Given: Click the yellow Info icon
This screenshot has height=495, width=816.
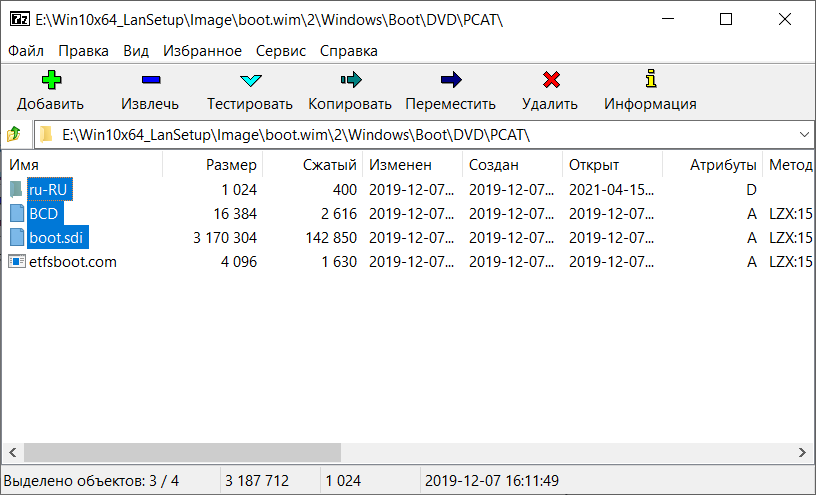Looking at the screenshot, I should point(651,79).
